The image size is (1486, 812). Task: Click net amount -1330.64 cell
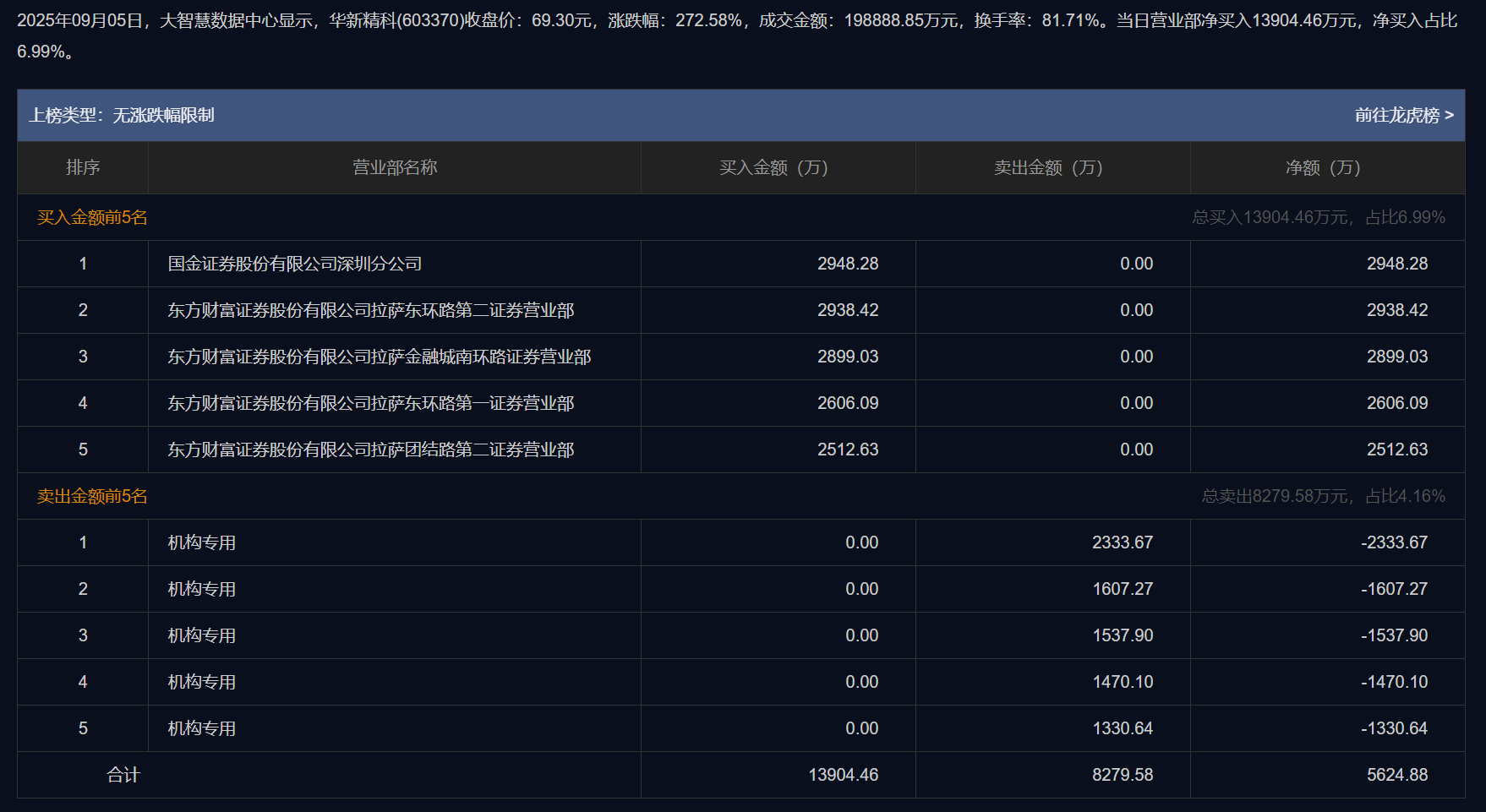pyautogui.click(x=1395, y=728)
